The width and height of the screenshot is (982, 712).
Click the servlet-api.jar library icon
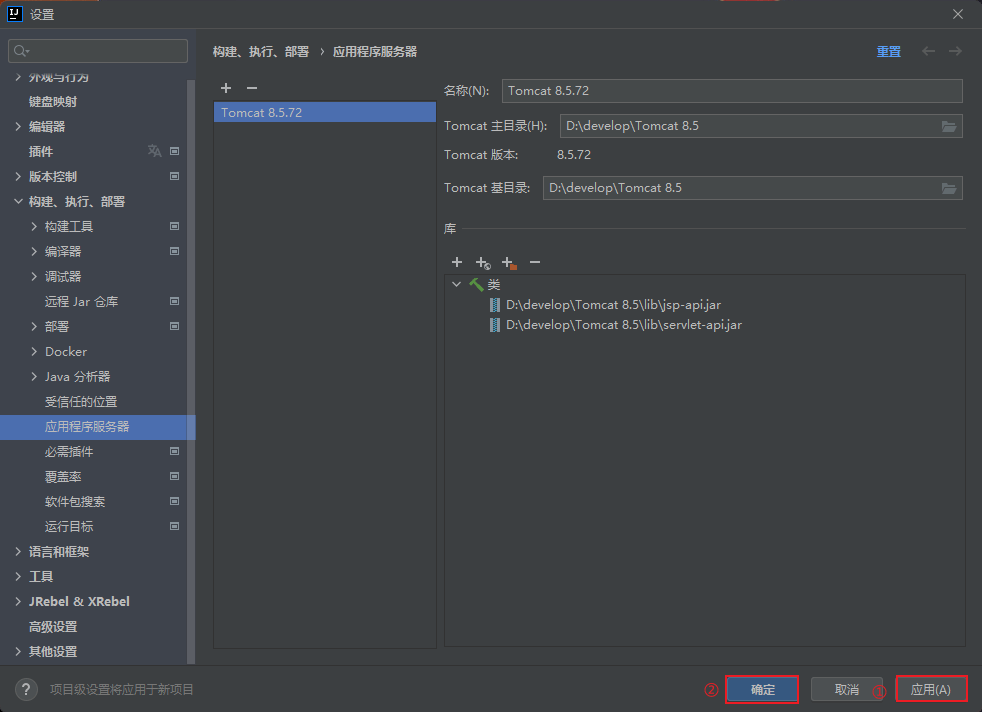(x=495, y=325)
